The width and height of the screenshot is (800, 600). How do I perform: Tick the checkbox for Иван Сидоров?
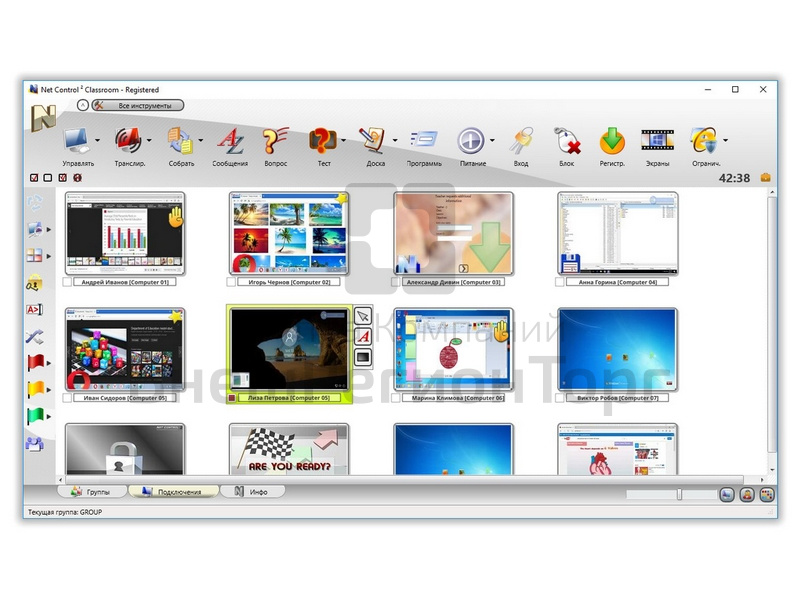click(67, 397)
